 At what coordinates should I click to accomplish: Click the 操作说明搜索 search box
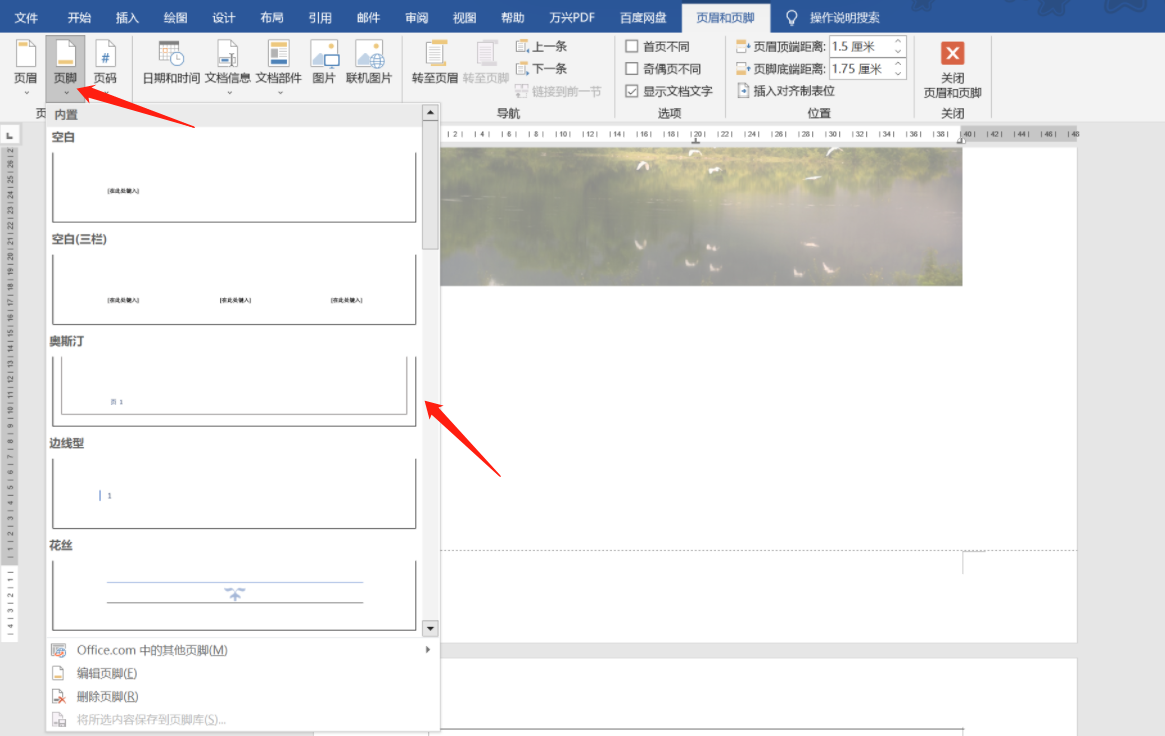click(x=845, y=17)
